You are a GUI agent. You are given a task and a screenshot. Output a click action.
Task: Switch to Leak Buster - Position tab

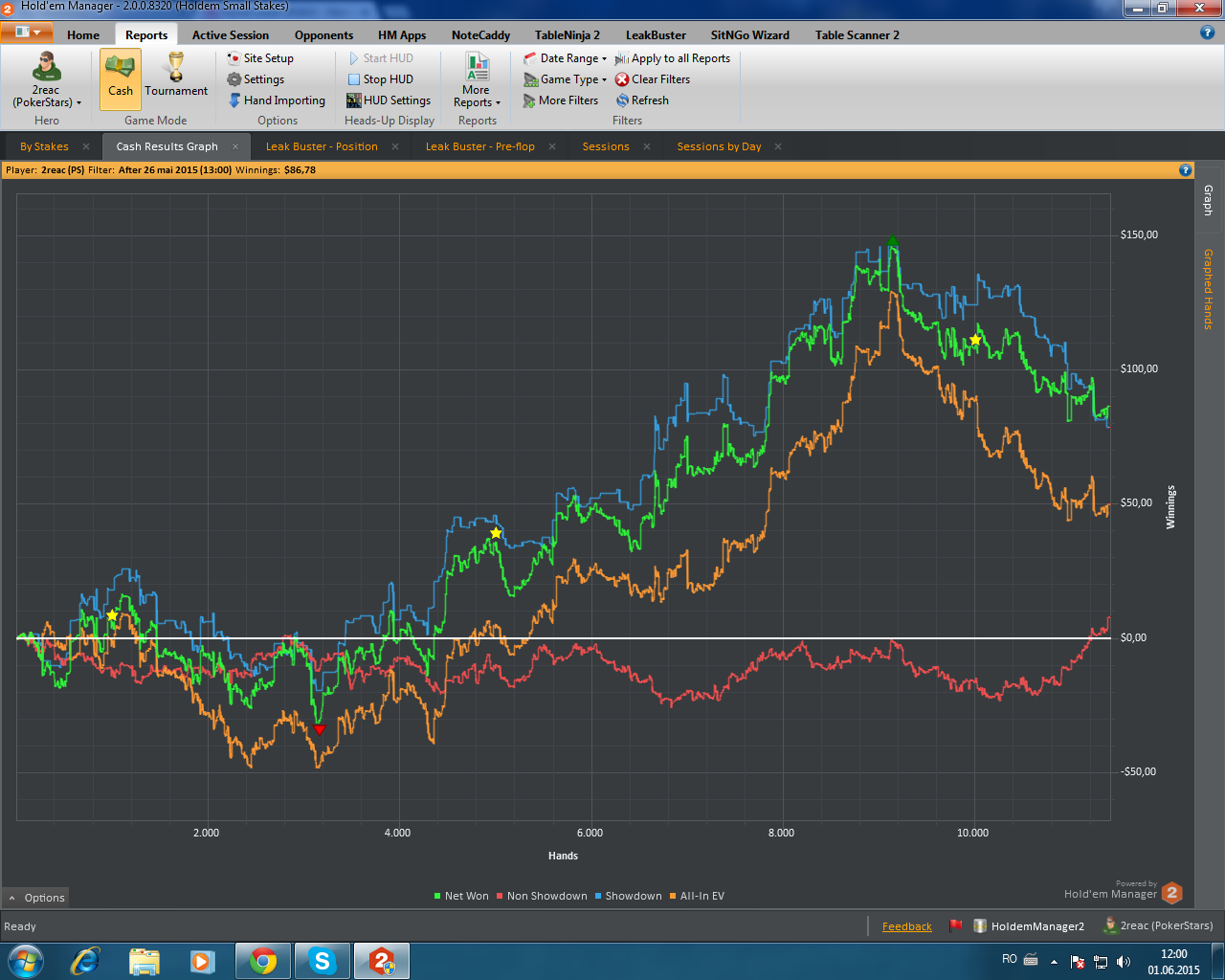coord(322,146)
